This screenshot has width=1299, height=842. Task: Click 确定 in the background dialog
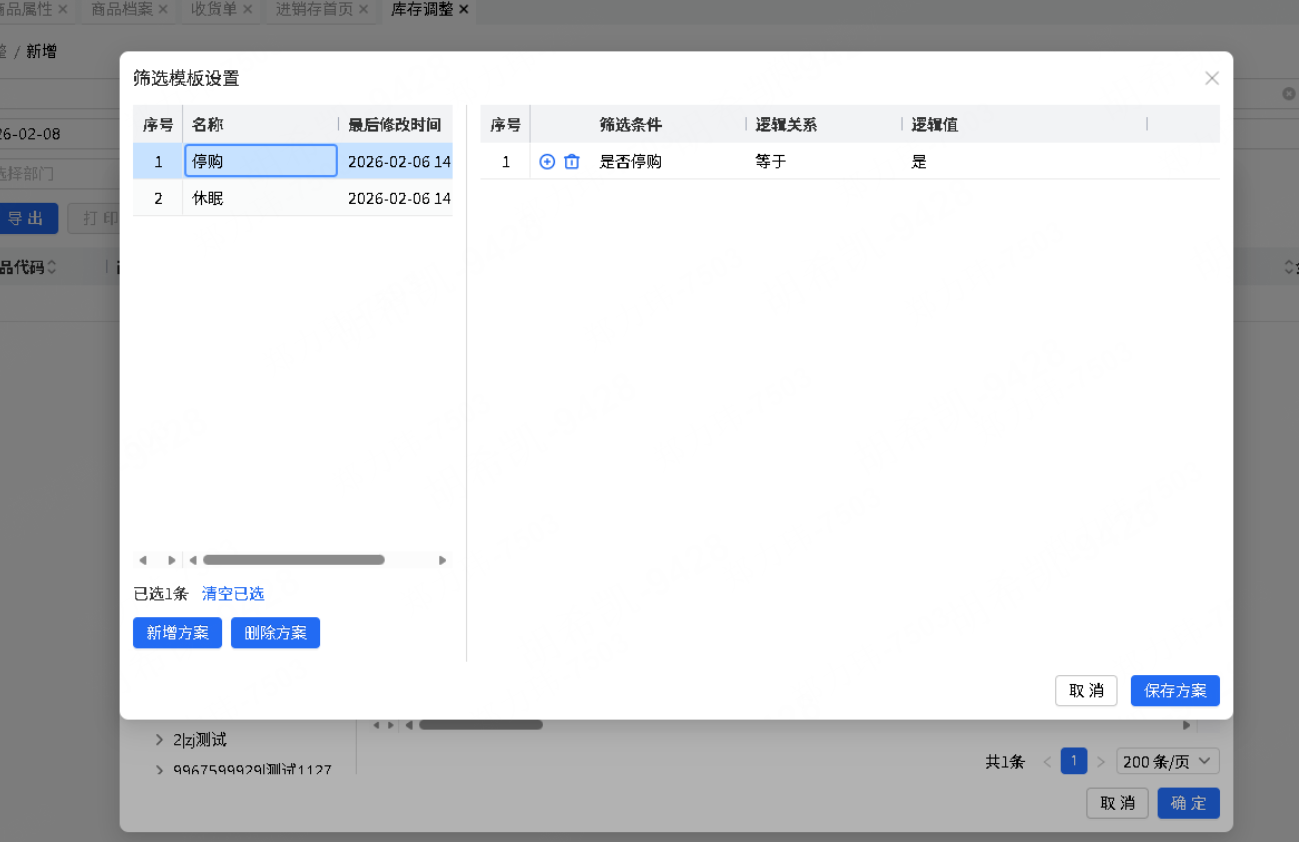click(1189, 803)
